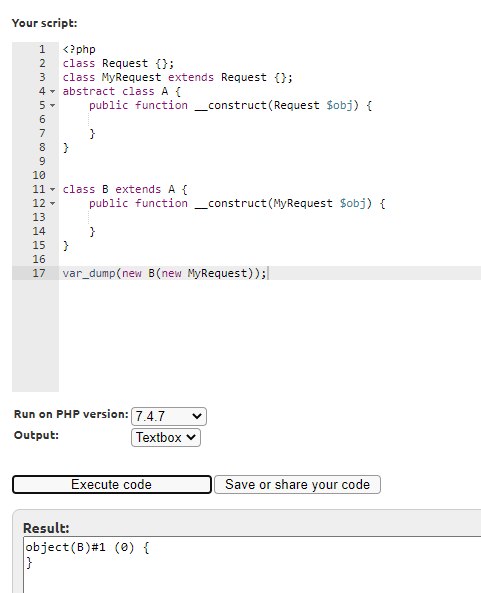Click 'class MyRequest extends Request' line
This screenshot has height=593, width=481.
(177, 77)
